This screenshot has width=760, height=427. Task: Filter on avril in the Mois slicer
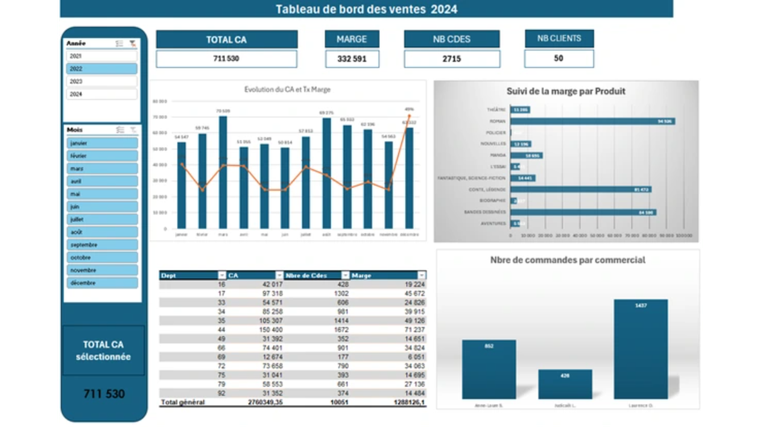[102, 181]
